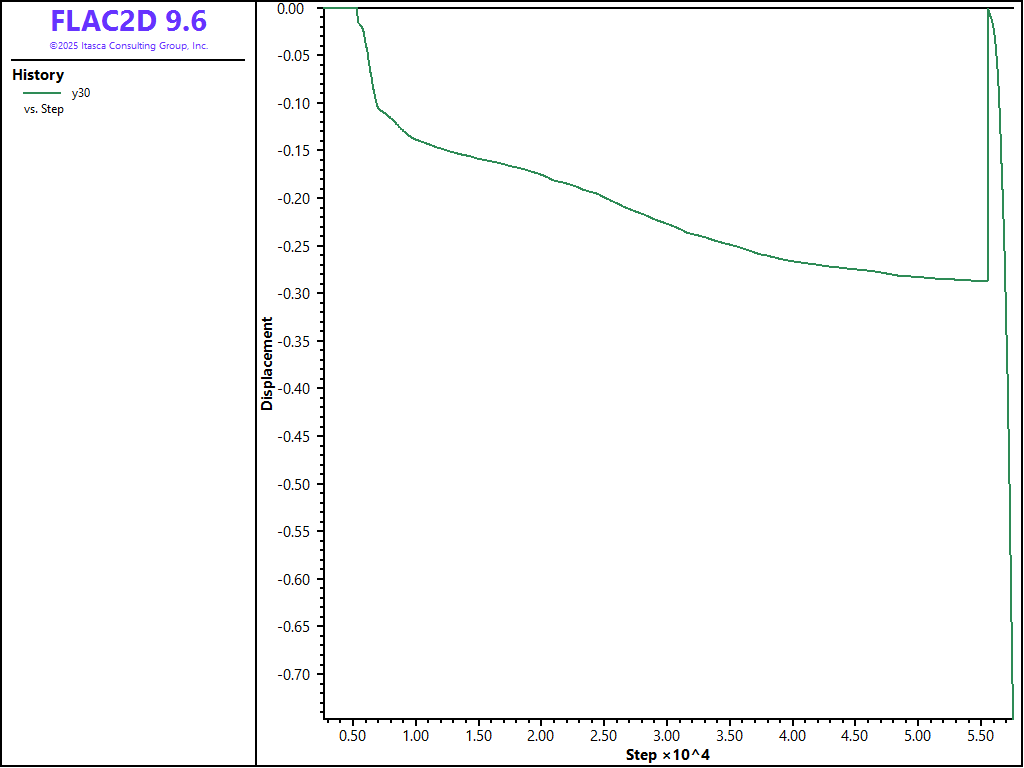Click the 'Step ×10^4' x-axis label
This screenshot has height=768, width=1024.
click(668, 754)
